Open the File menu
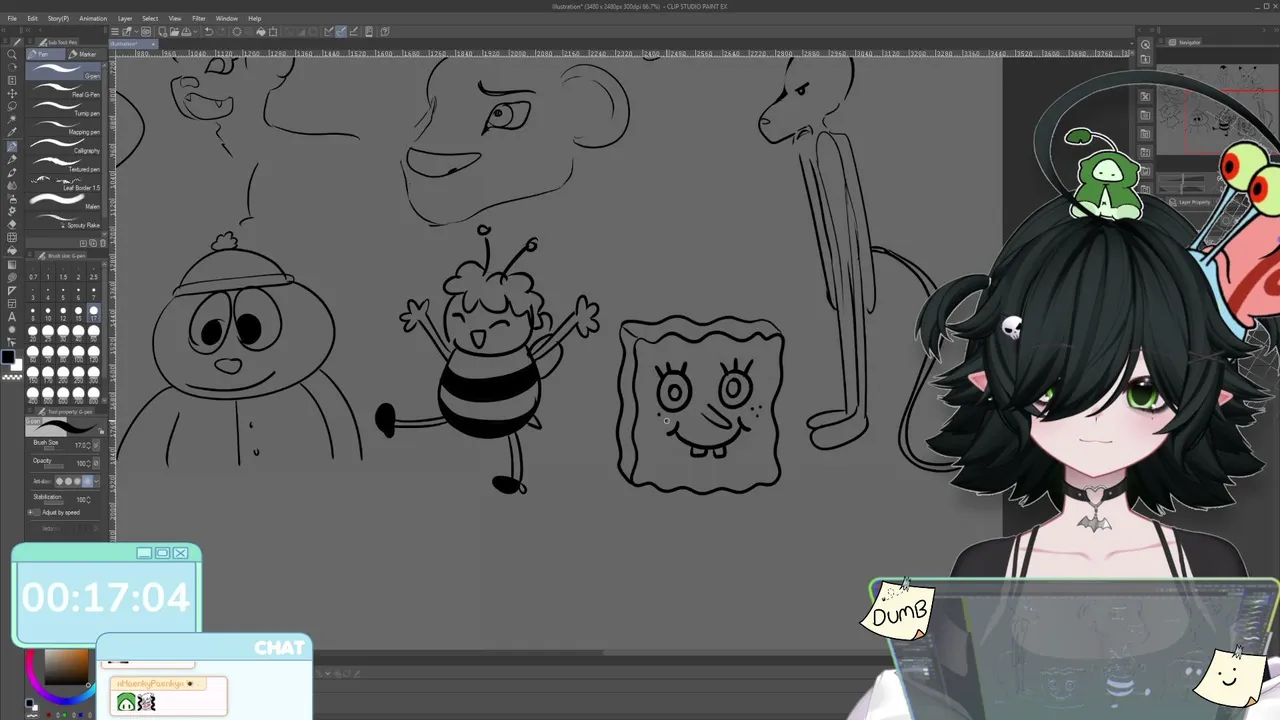 [x=12, y=18]
